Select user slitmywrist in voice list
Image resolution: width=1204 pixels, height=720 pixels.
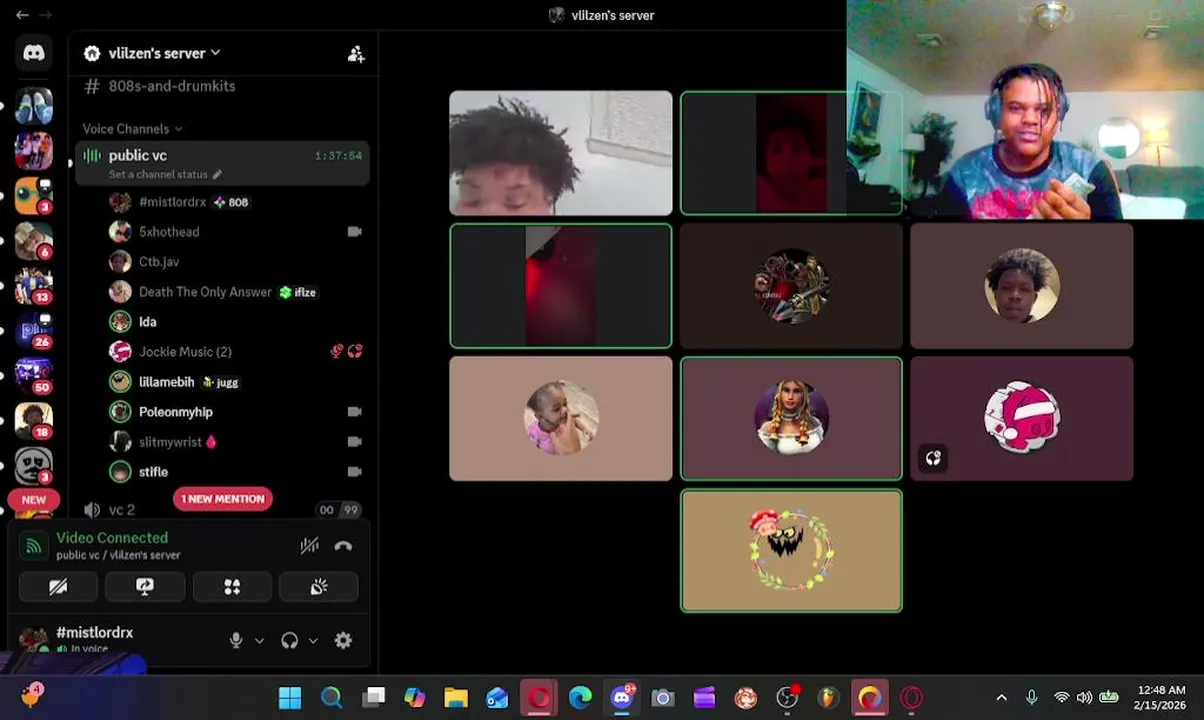pyautogui.click(x=171, y=442)
